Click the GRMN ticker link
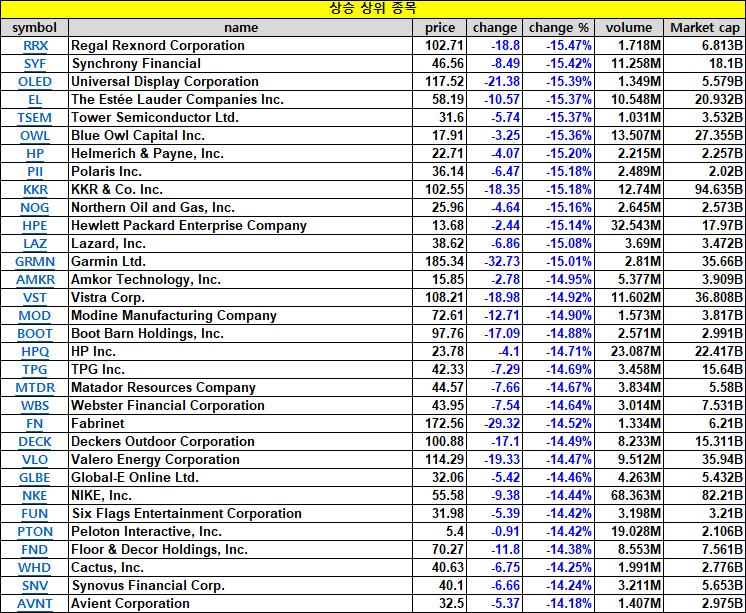This screenshot has width=746, height=613. click(x=35, y=262)
